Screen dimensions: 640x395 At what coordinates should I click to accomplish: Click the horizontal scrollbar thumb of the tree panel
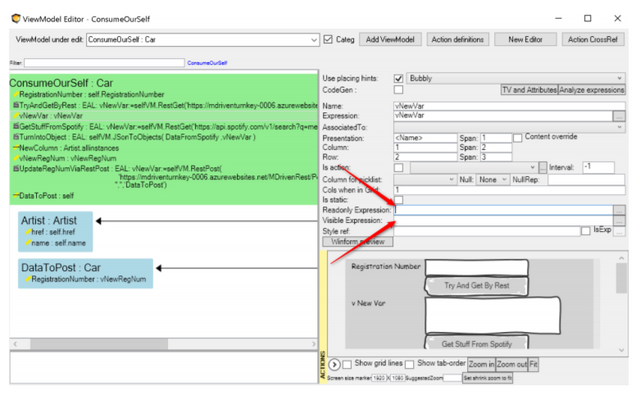(x=99, y=344)
